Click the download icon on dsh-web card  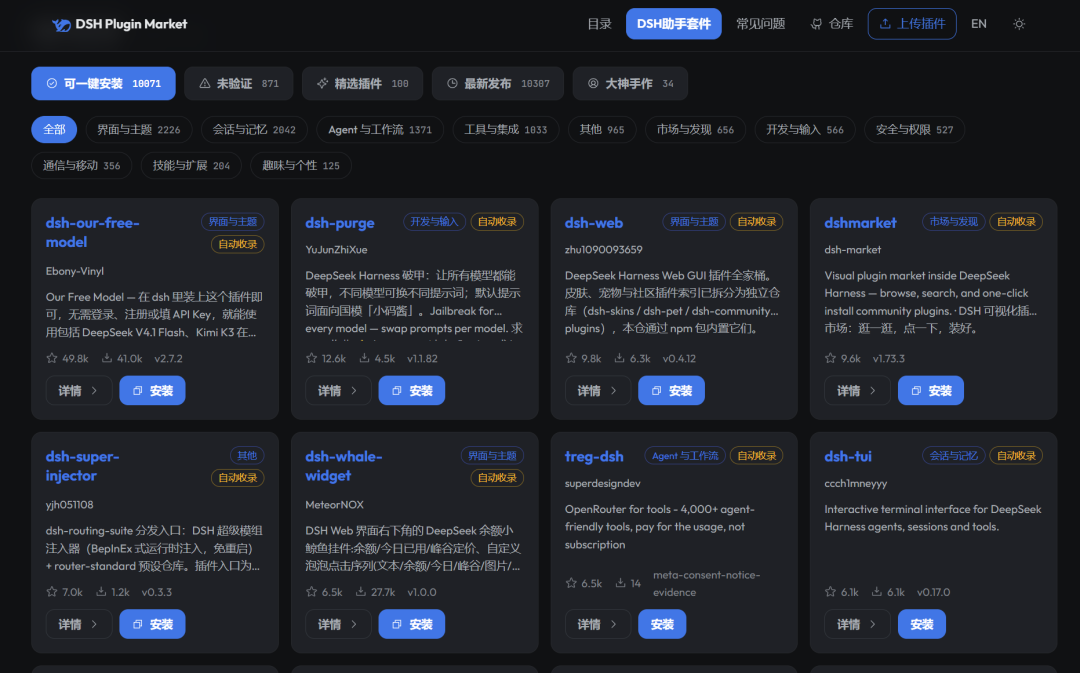[x=619, y=358]
